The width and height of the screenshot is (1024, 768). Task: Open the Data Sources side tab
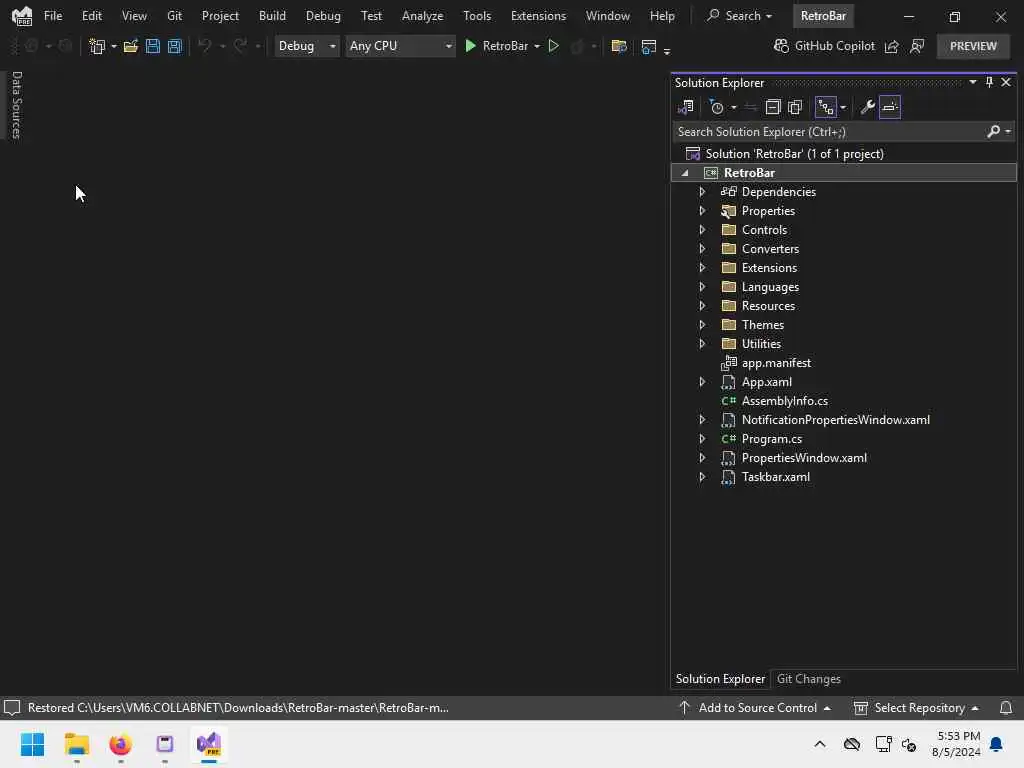[16, 105]
